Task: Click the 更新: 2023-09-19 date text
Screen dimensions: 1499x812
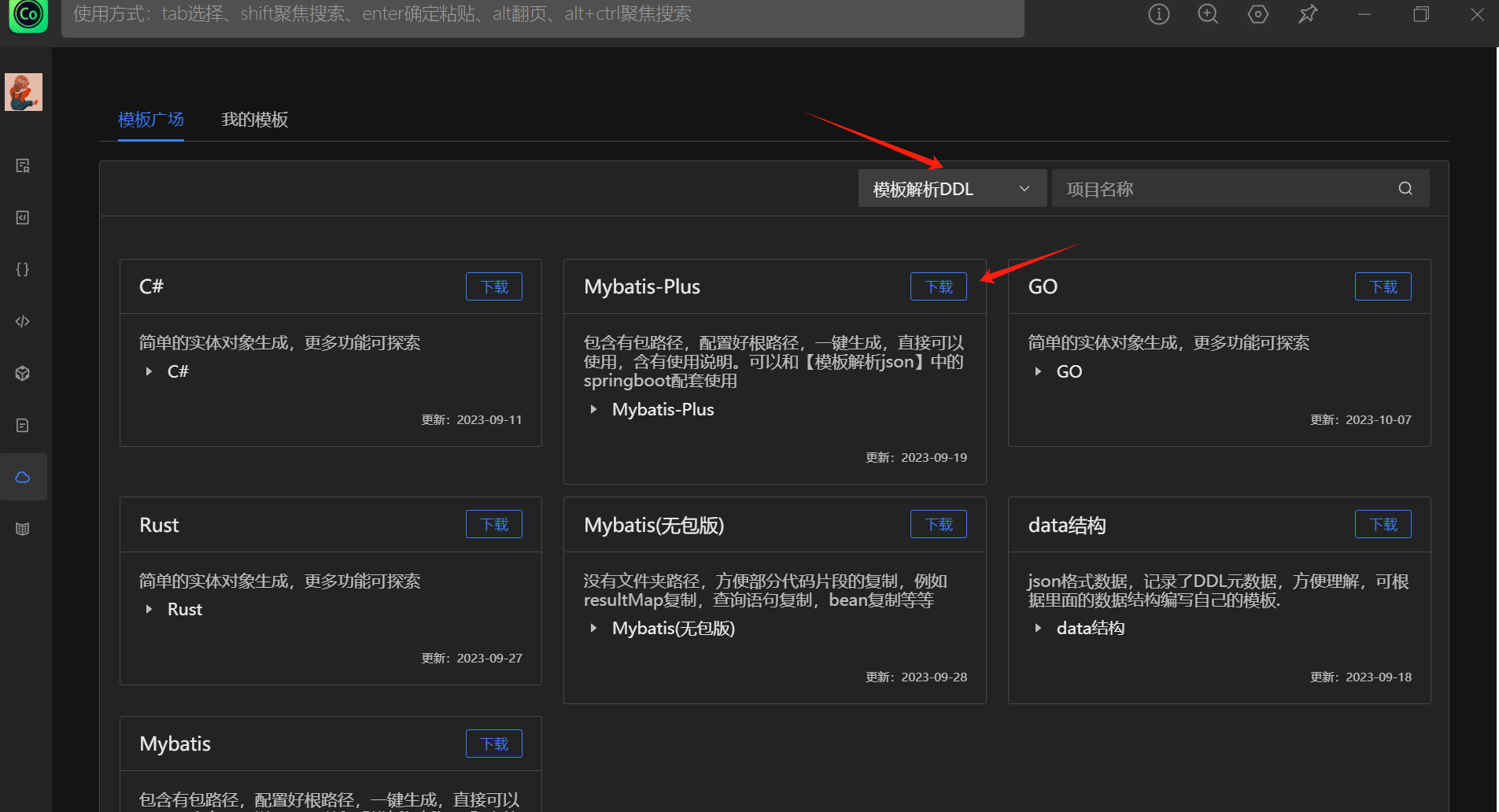Action: (916, 457)
